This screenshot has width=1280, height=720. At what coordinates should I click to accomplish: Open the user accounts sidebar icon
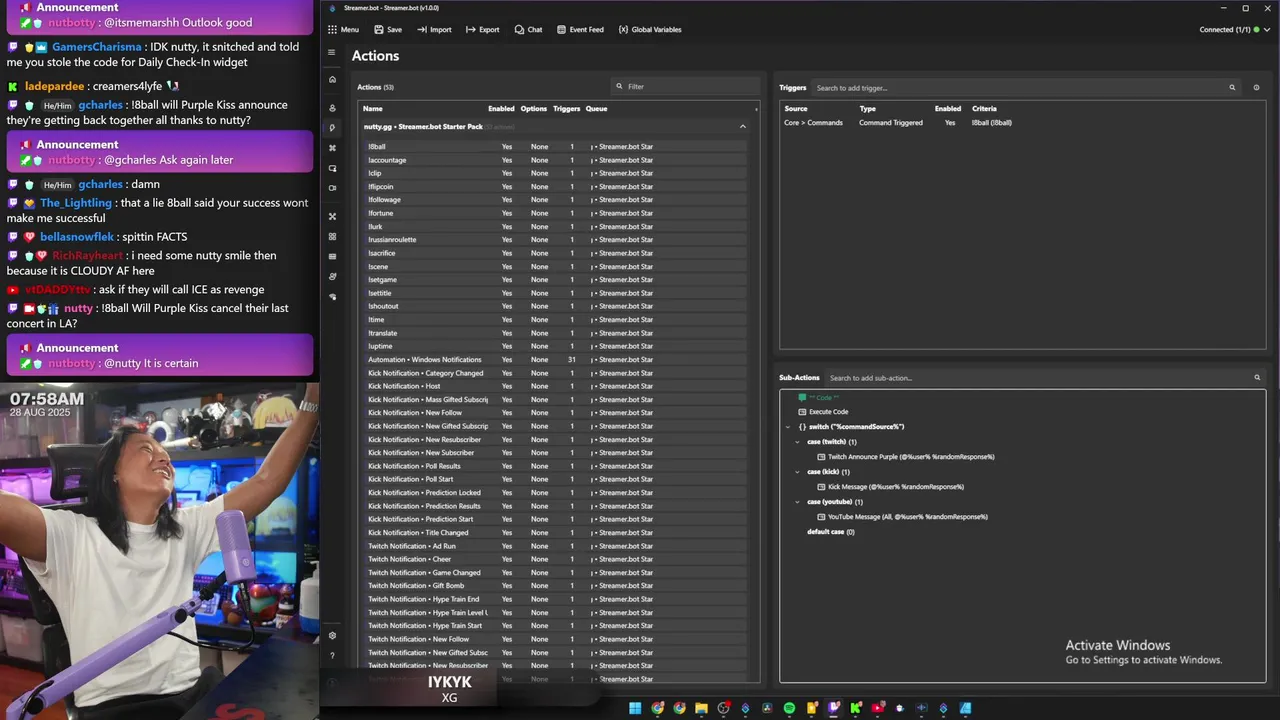[x=332, y=108]
